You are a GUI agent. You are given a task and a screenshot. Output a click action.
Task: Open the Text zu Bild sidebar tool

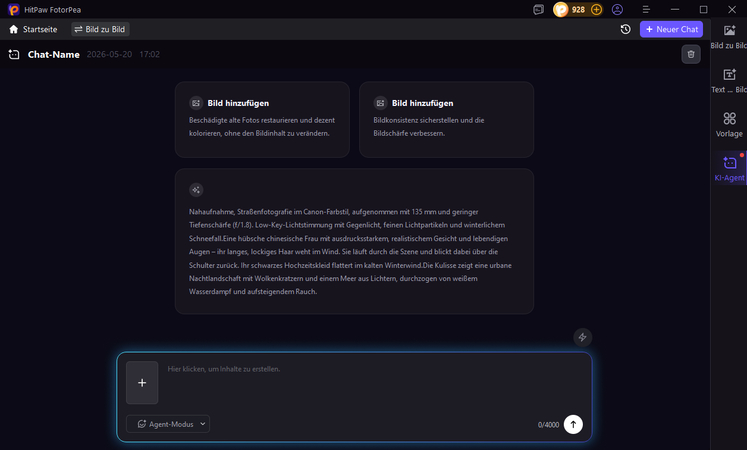coord(729,81)
